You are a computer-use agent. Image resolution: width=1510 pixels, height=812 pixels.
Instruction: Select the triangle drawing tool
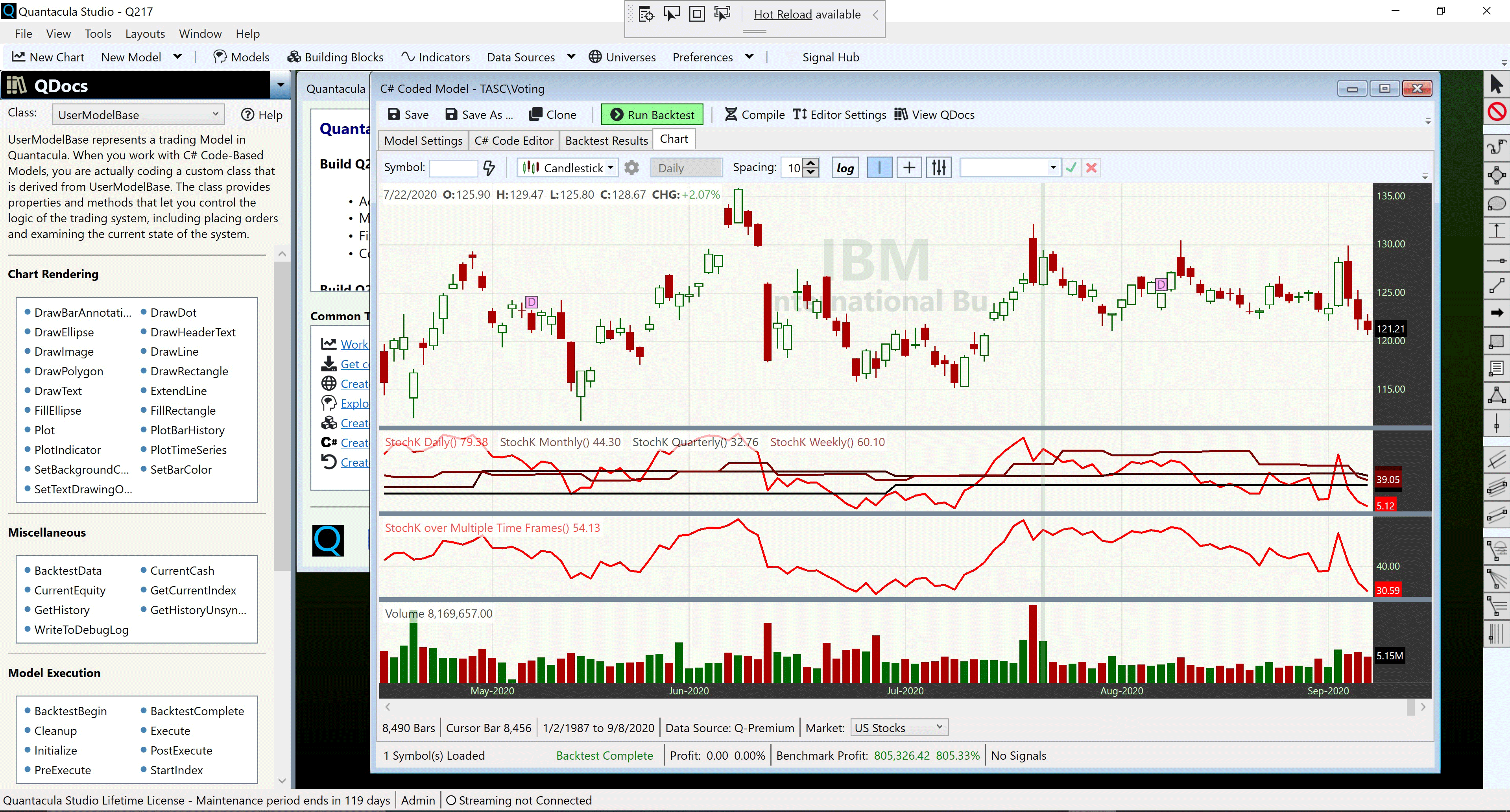(x=1496, y=395)
